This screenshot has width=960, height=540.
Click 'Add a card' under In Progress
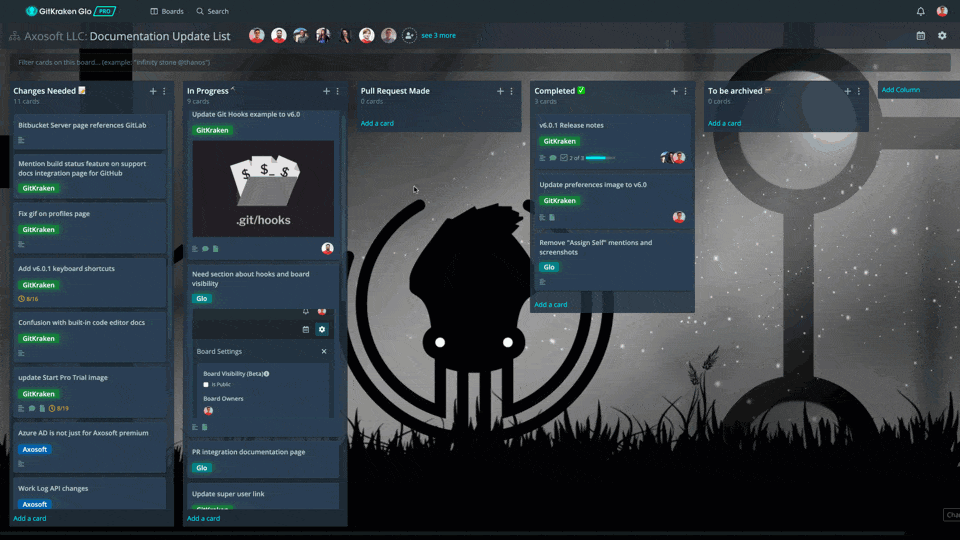(203, 518)
